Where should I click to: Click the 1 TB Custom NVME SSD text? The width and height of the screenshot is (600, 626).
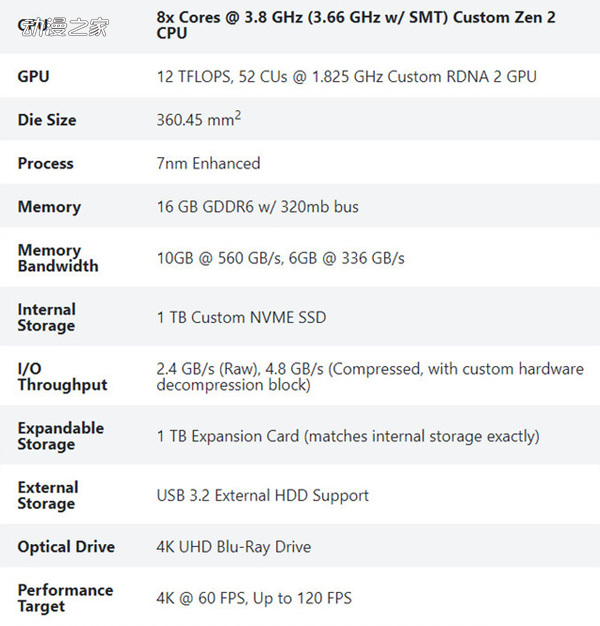tap(242, 318)
